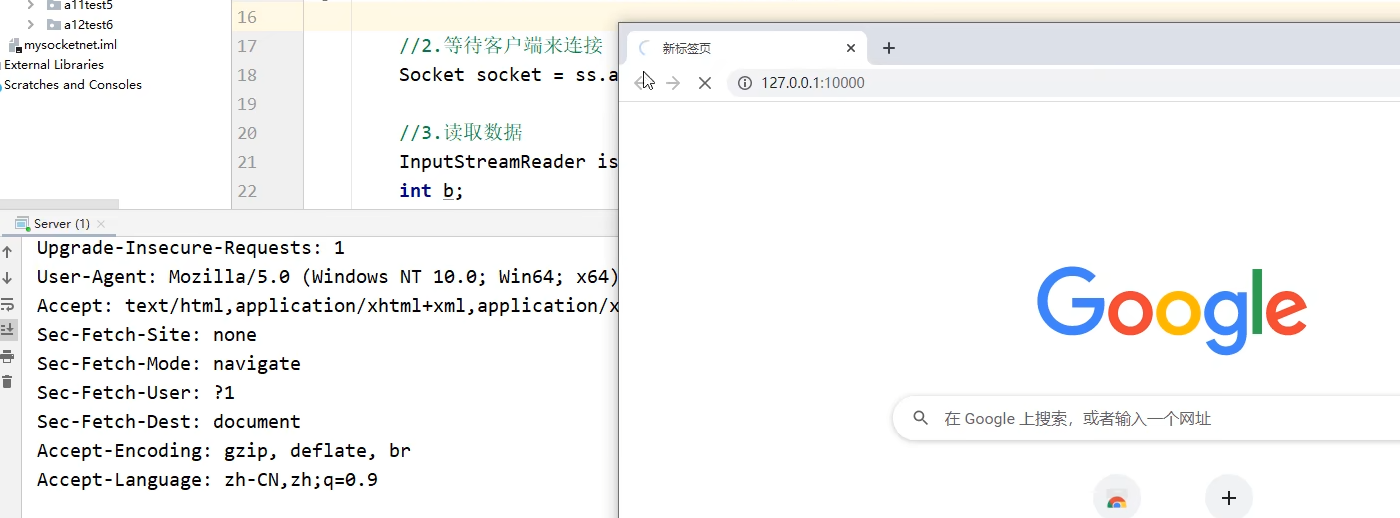Open a new Chrome tab with plus button

(889, 48)
